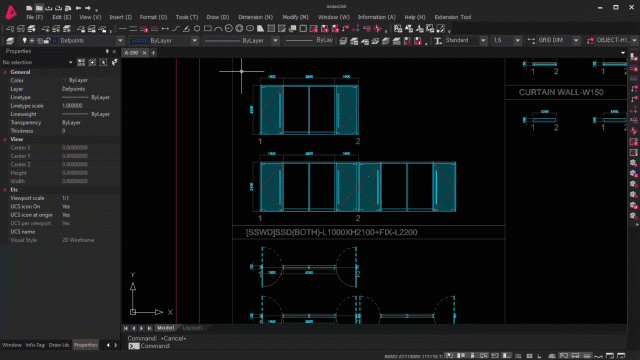Toggle the lineweight display icon in status bar
The image size is (640, 360).
(587, 356)
